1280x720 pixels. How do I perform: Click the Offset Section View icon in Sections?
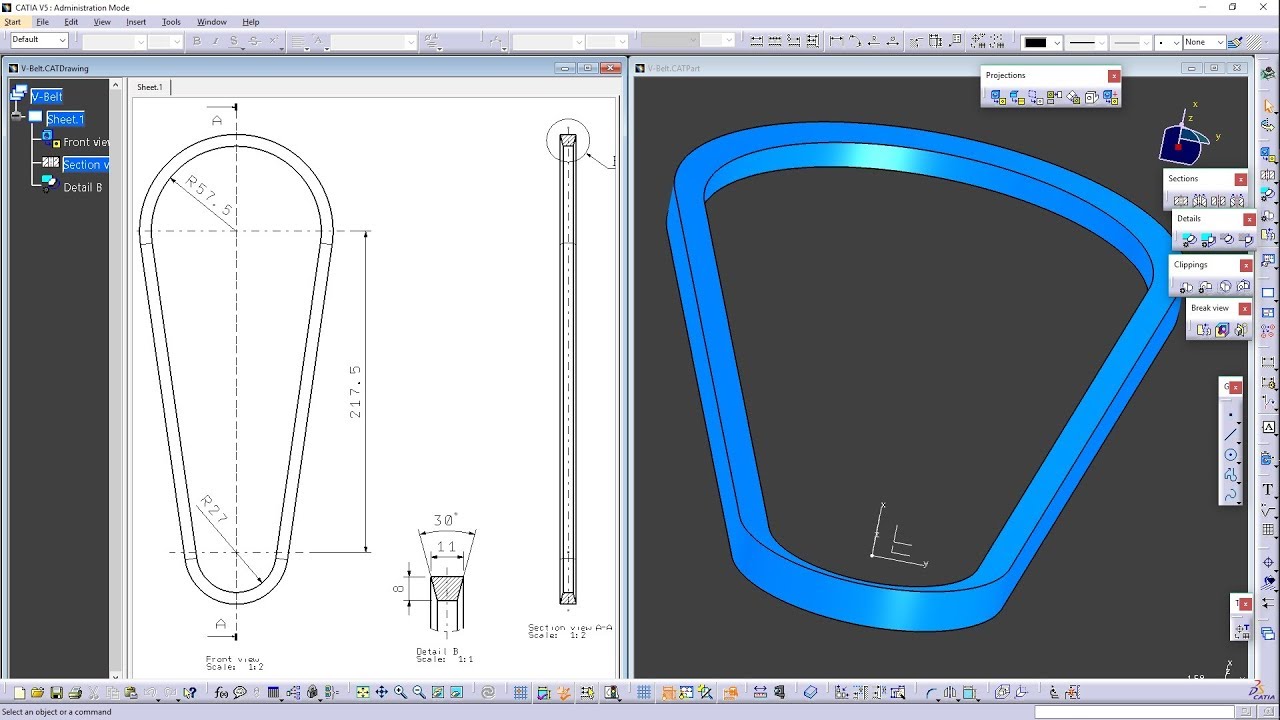[1181, 201]
